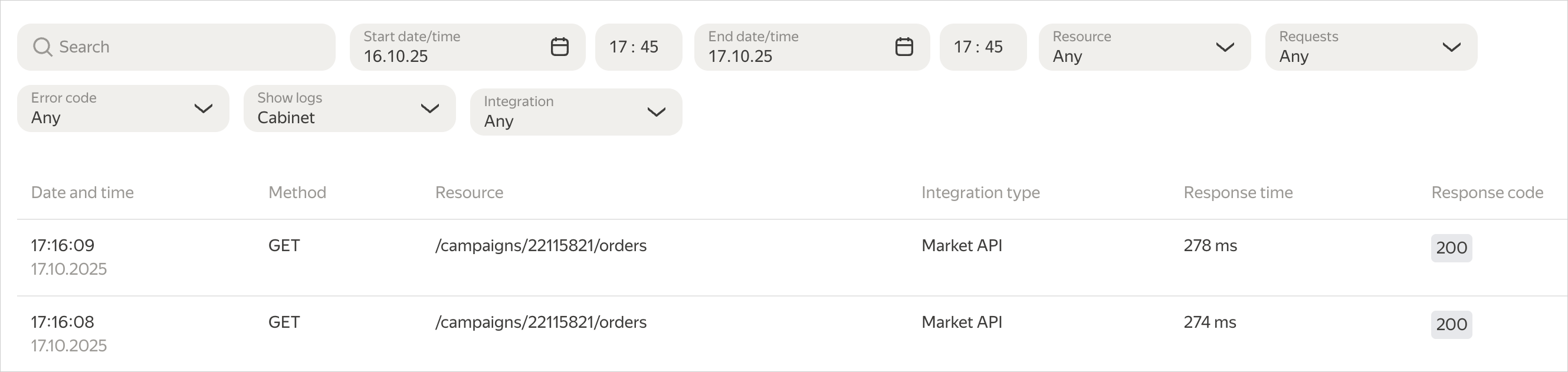This screenshot has height=372, width=1568.
Task: Click the Show logs dropdown chevron
Action: 431,110
